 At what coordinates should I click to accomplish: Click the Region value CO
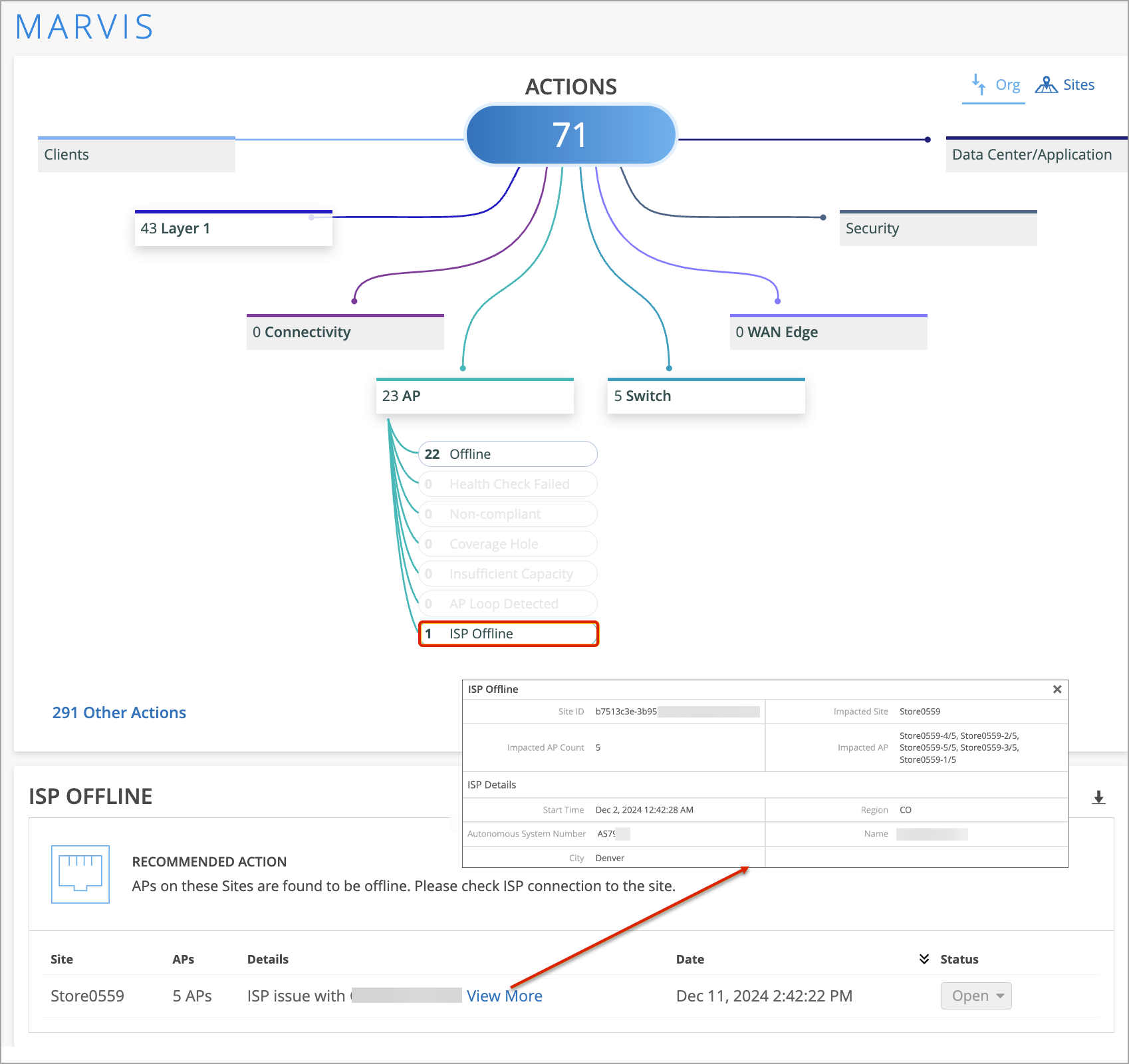[x=906, y=810]
